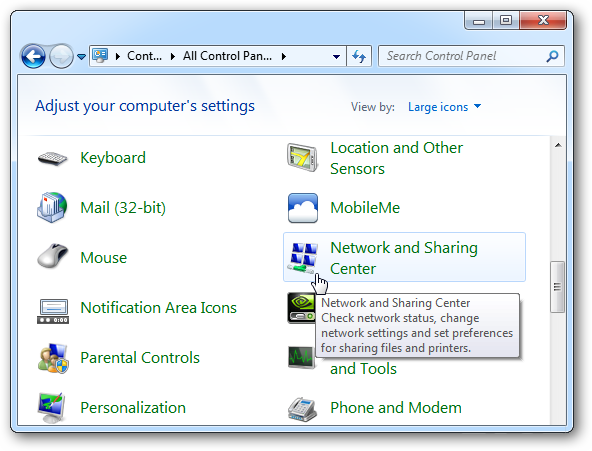This screenshot has height=451, width=592.
Task: Open the Personalization monitor icon
Action: click(52, 408)
